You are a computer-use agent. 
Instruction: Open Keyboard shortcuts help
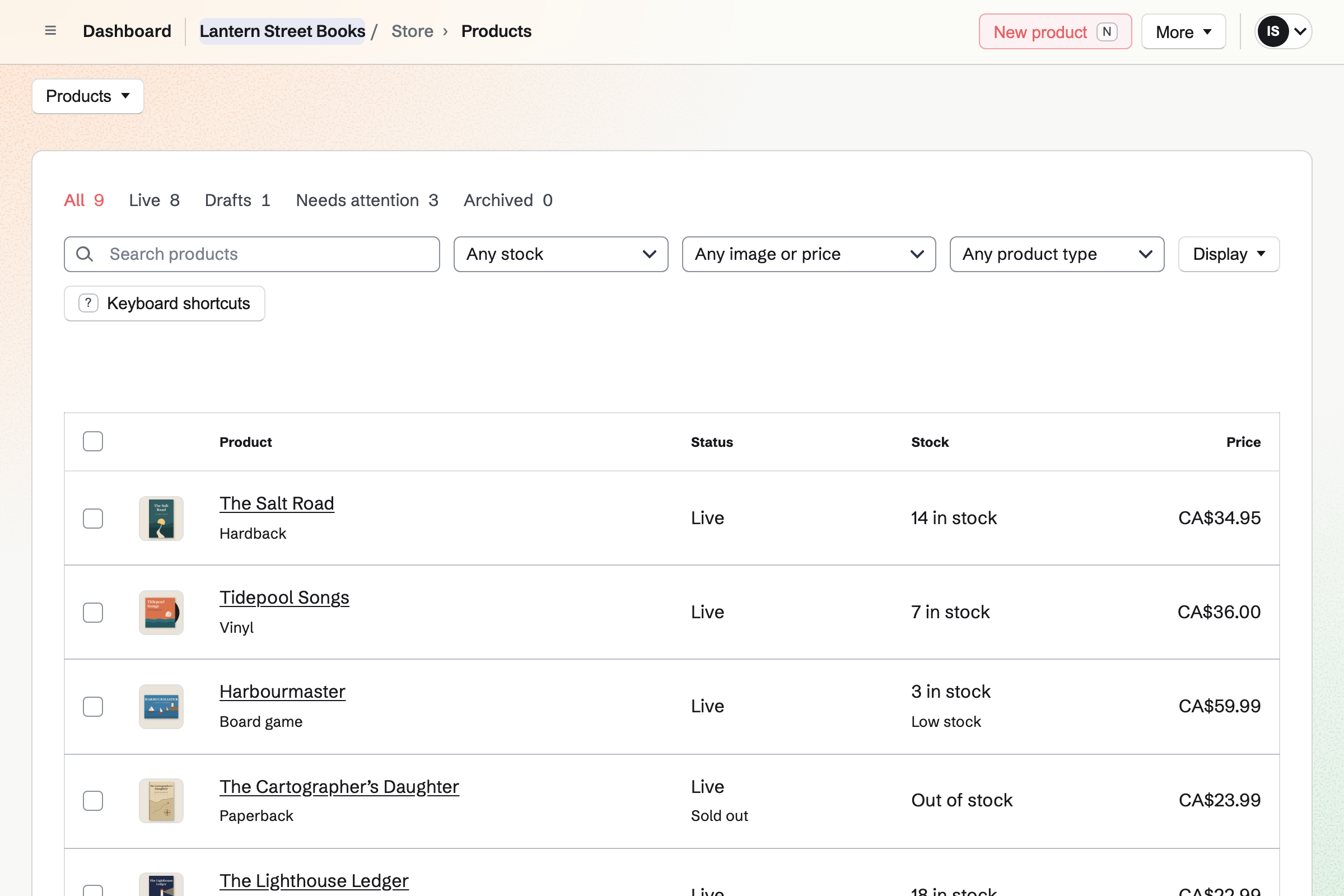point(165,304)
